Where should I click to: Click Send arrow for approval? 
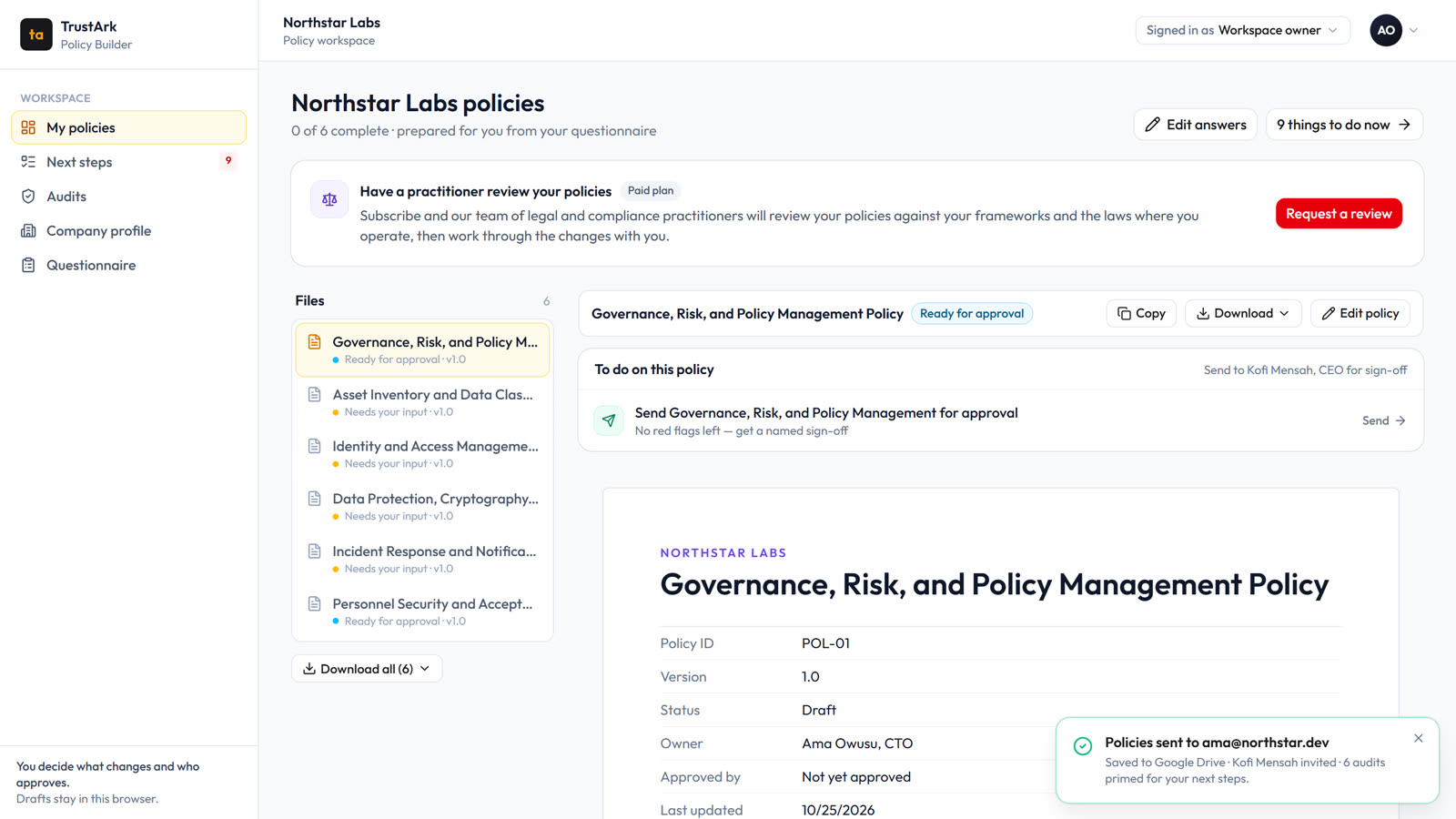coord(1384,421)
